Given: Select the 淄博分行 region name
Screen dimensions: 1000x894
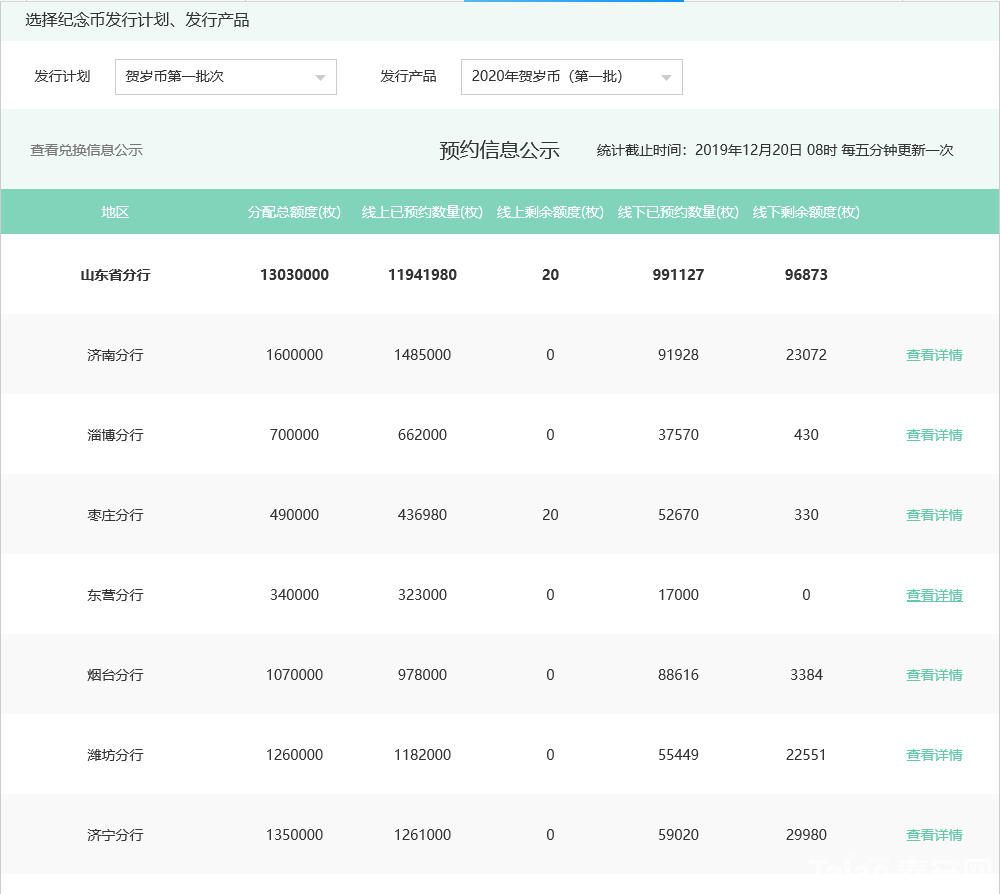Looking at the screenshot, I should coord(115,436).
